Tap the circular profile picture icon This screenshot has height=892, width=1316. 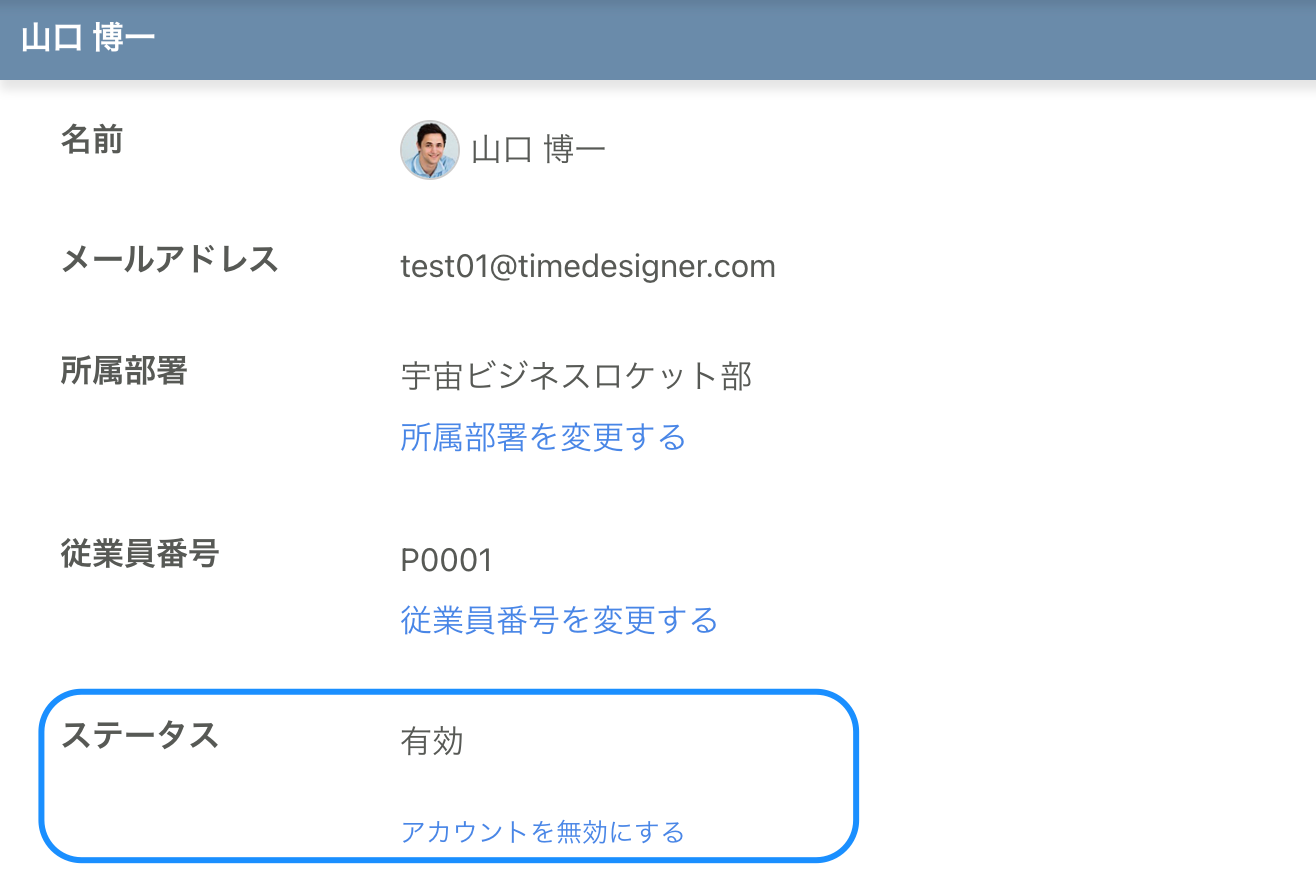click(x=429, y=150)
